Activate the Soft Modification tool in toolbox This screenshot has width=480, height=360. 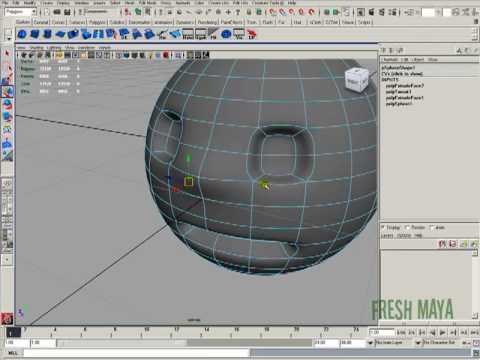[7, 144]
